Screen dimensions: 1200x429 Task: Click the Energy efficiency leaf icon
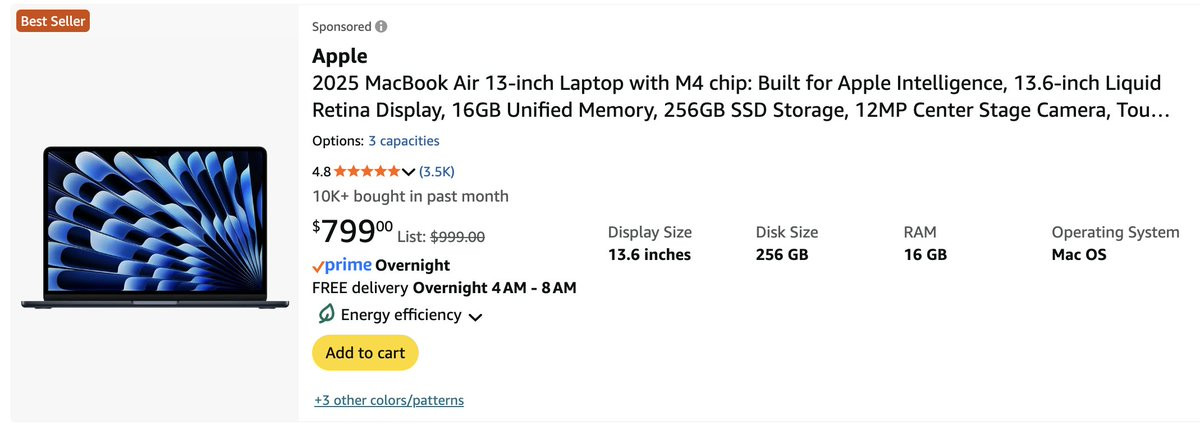(x=324, y=315)
